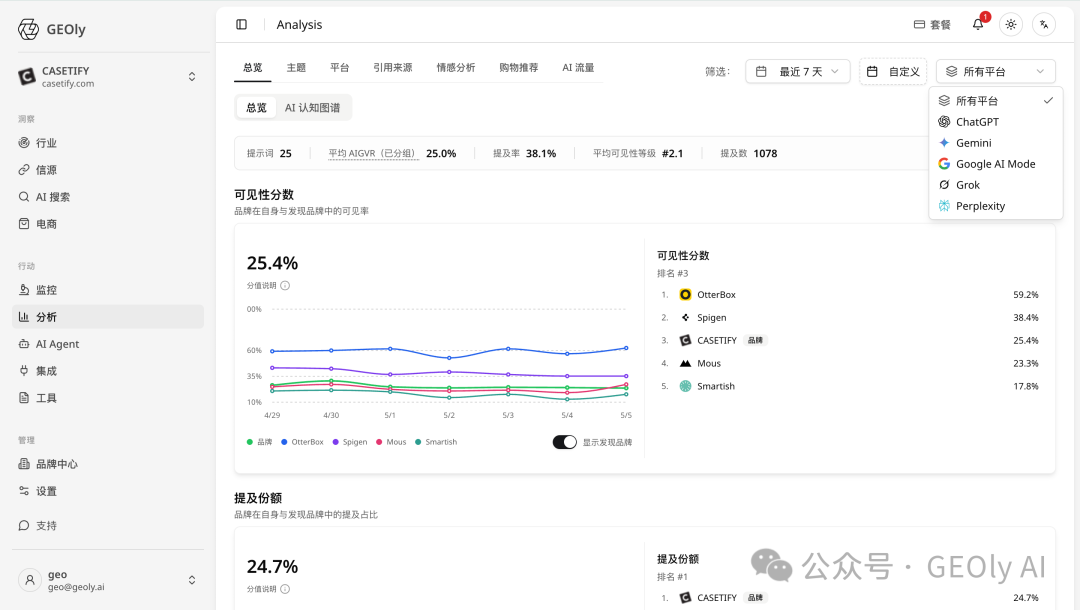Click the 集成 plug icon
This screenshot has height=610, width=1080.
(x=24, y=370)
